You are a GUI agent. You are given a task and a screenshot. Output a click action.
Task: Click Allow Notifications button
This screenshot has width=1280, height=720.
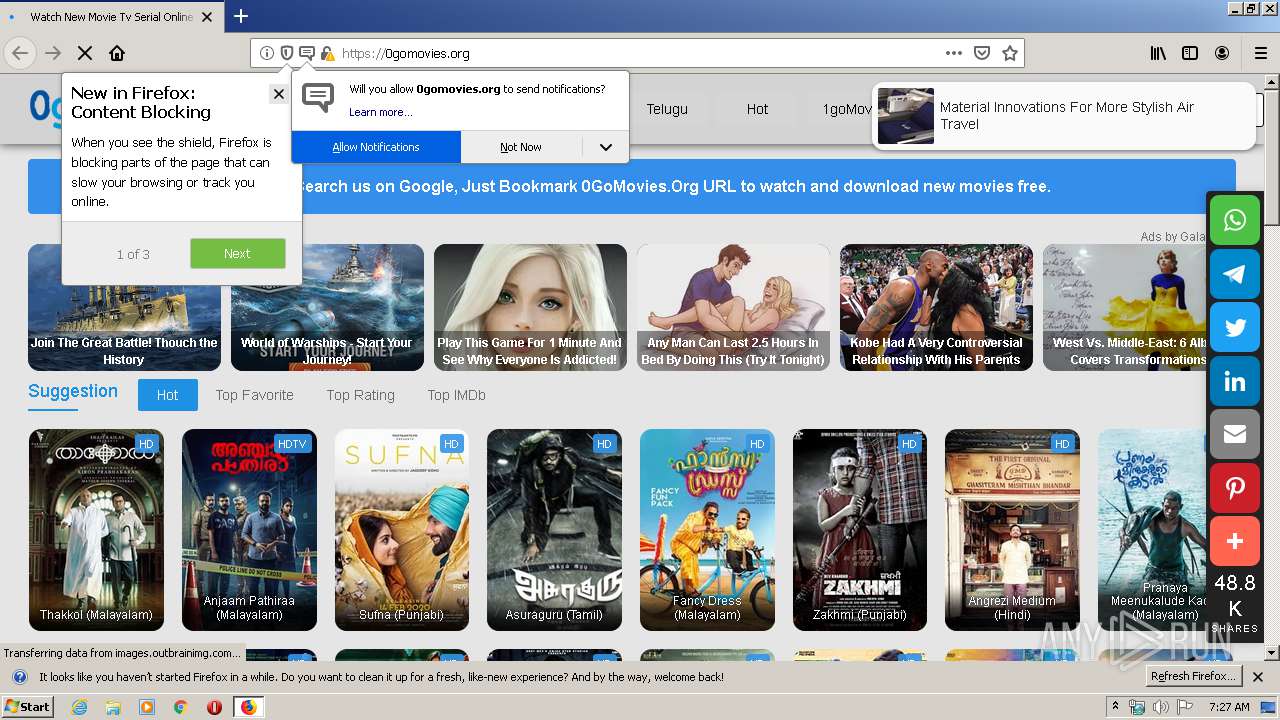coord(376,147)
